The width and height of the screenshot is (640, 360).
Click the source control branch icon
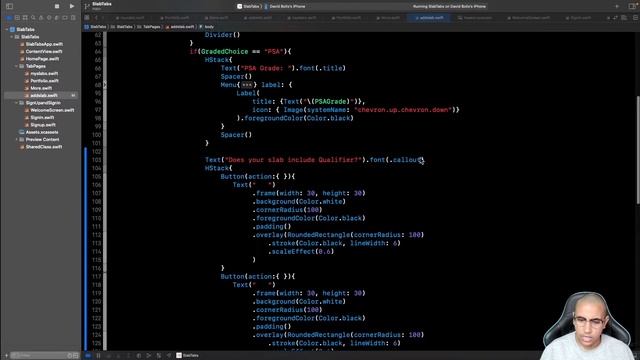click(87, 7)
